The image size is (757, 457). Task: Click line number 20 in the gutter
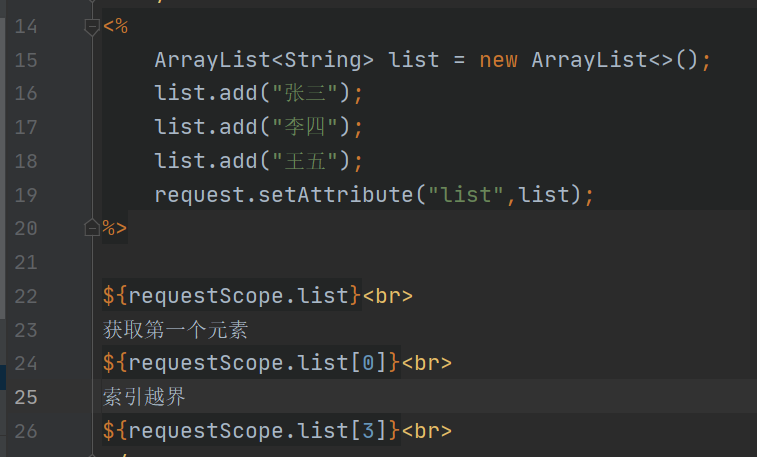pyautogui.click(x=26, y=228)
